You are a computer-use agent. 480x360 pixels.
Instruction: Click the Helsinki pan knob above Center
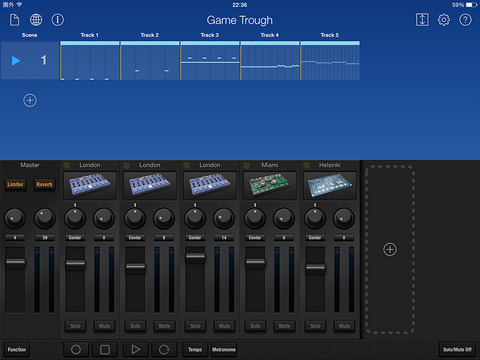315,218
